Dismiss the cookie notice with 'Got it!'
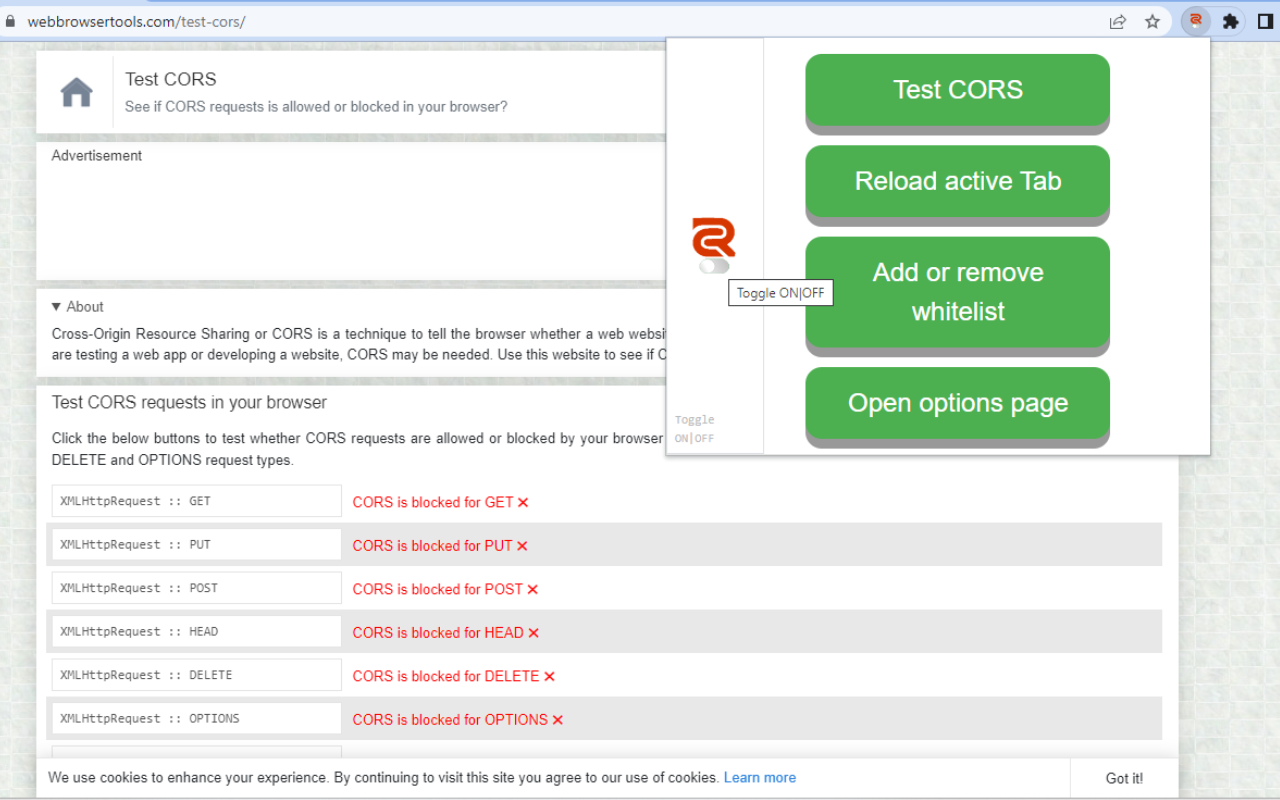 1124,778
